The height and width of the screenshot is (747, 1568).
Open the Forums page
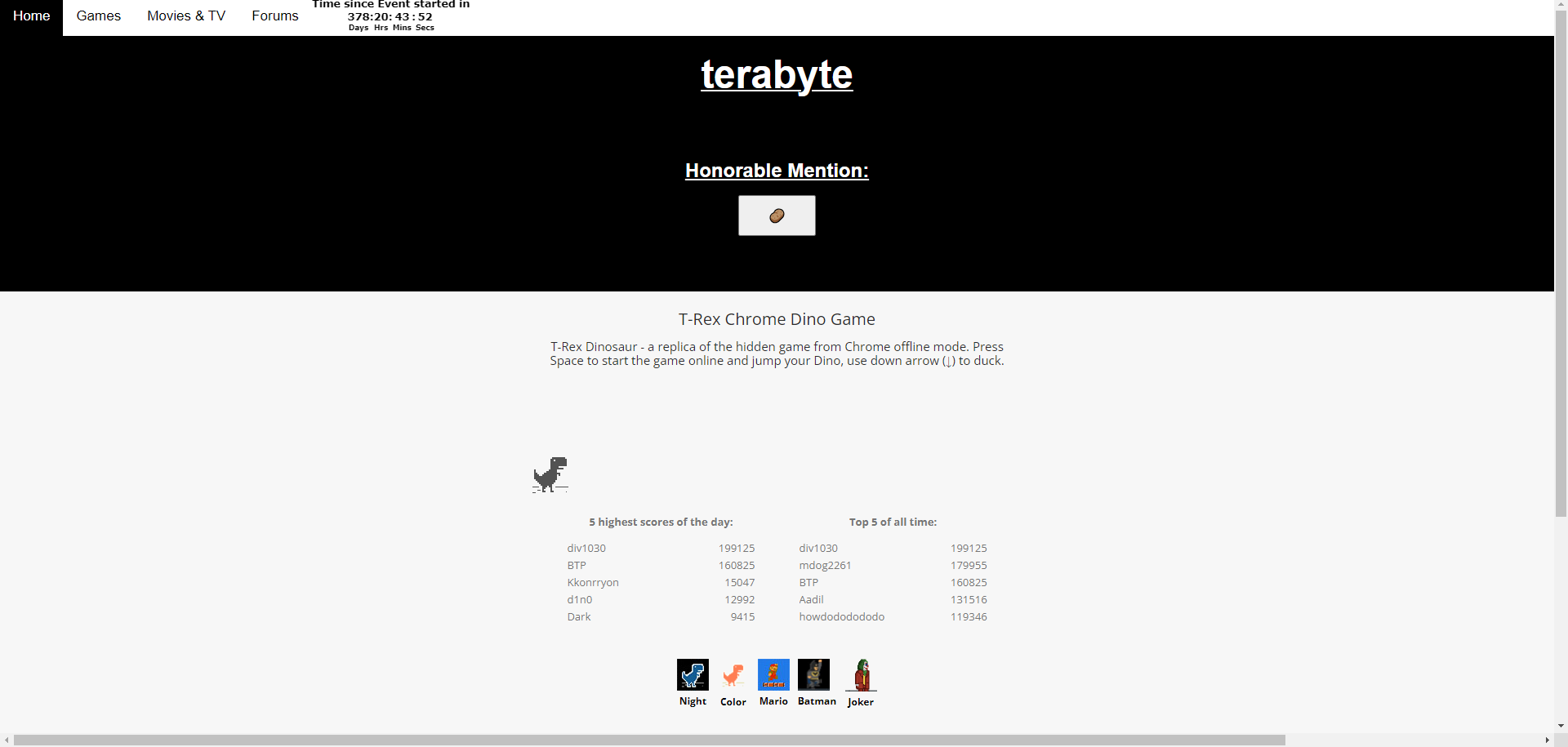(275, 16)
